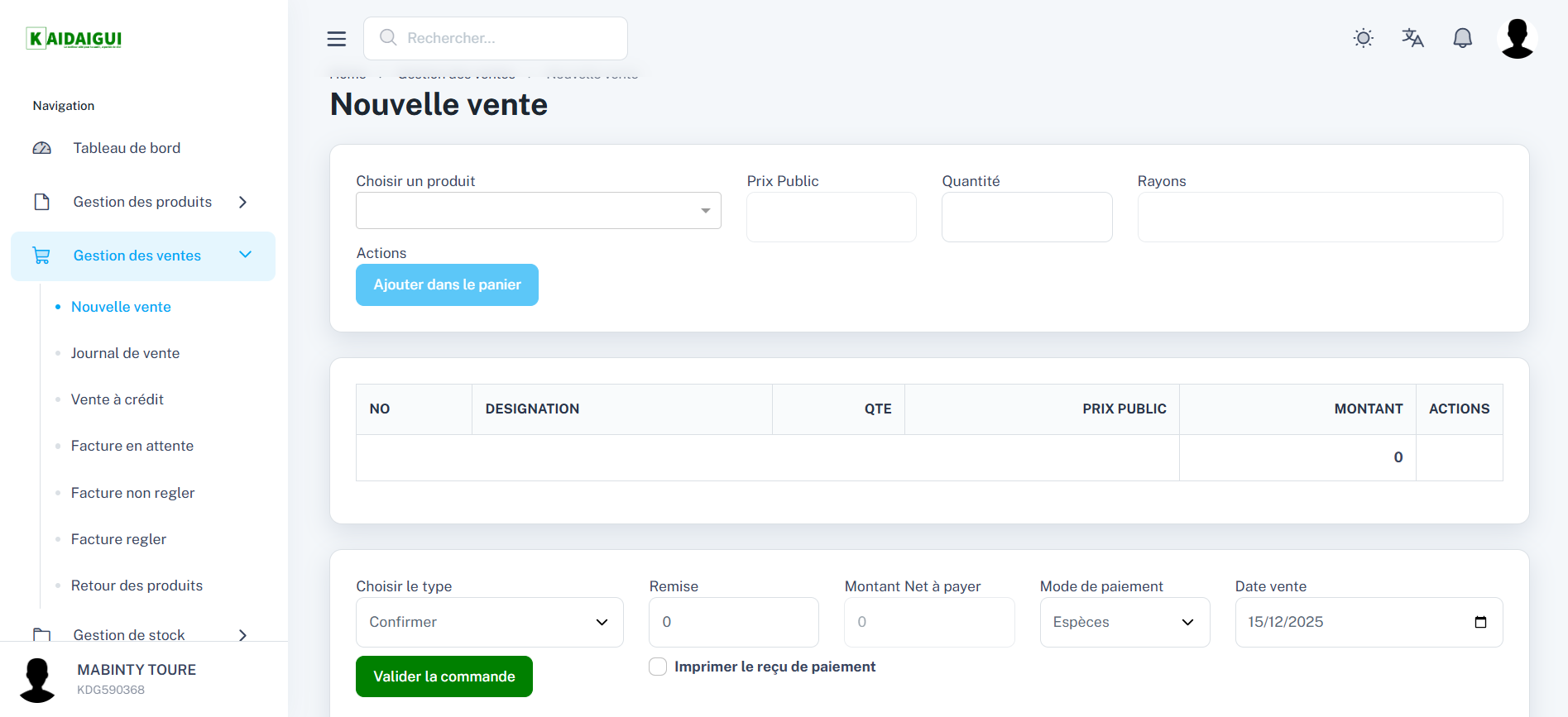Open the Mode de paiement dropdown

pos(1124,622)
